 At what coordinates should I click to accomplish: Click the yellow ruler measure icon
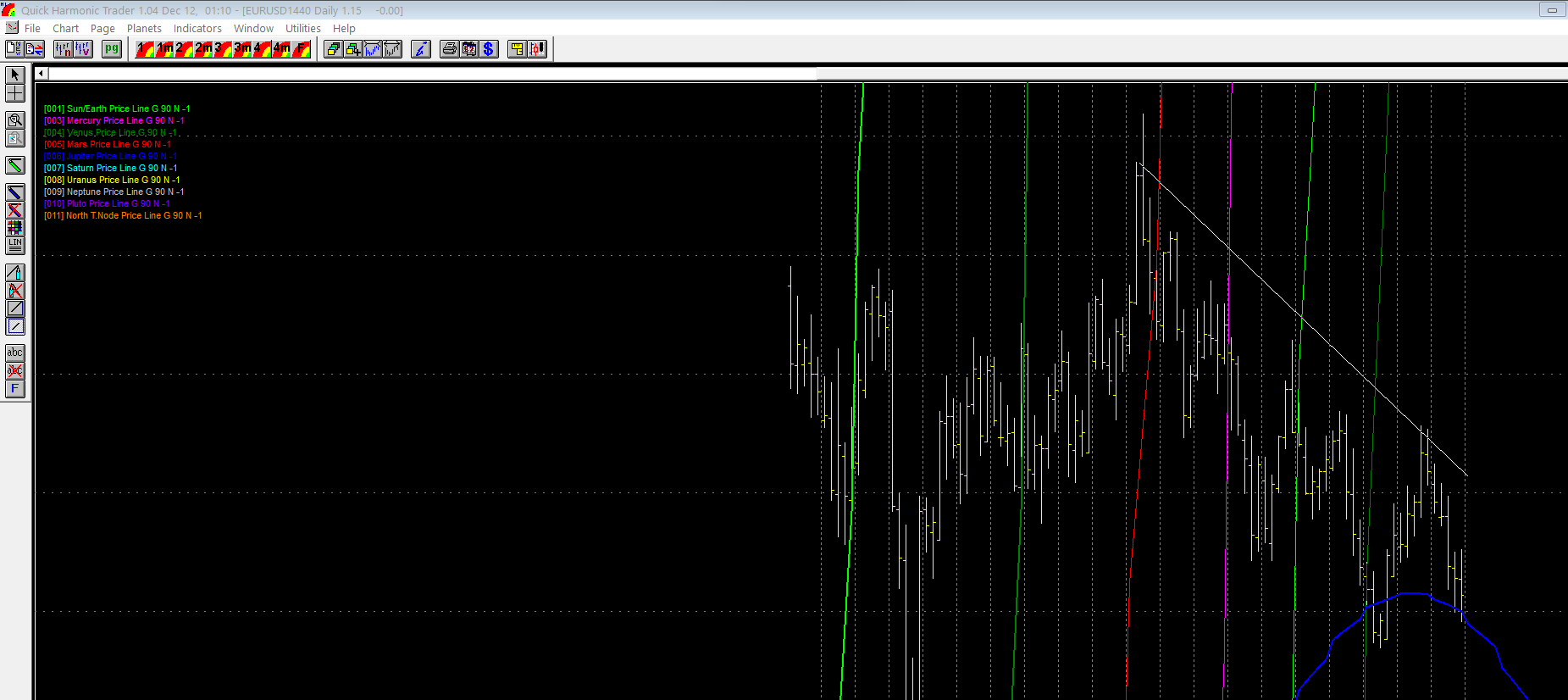click(517, 49)
